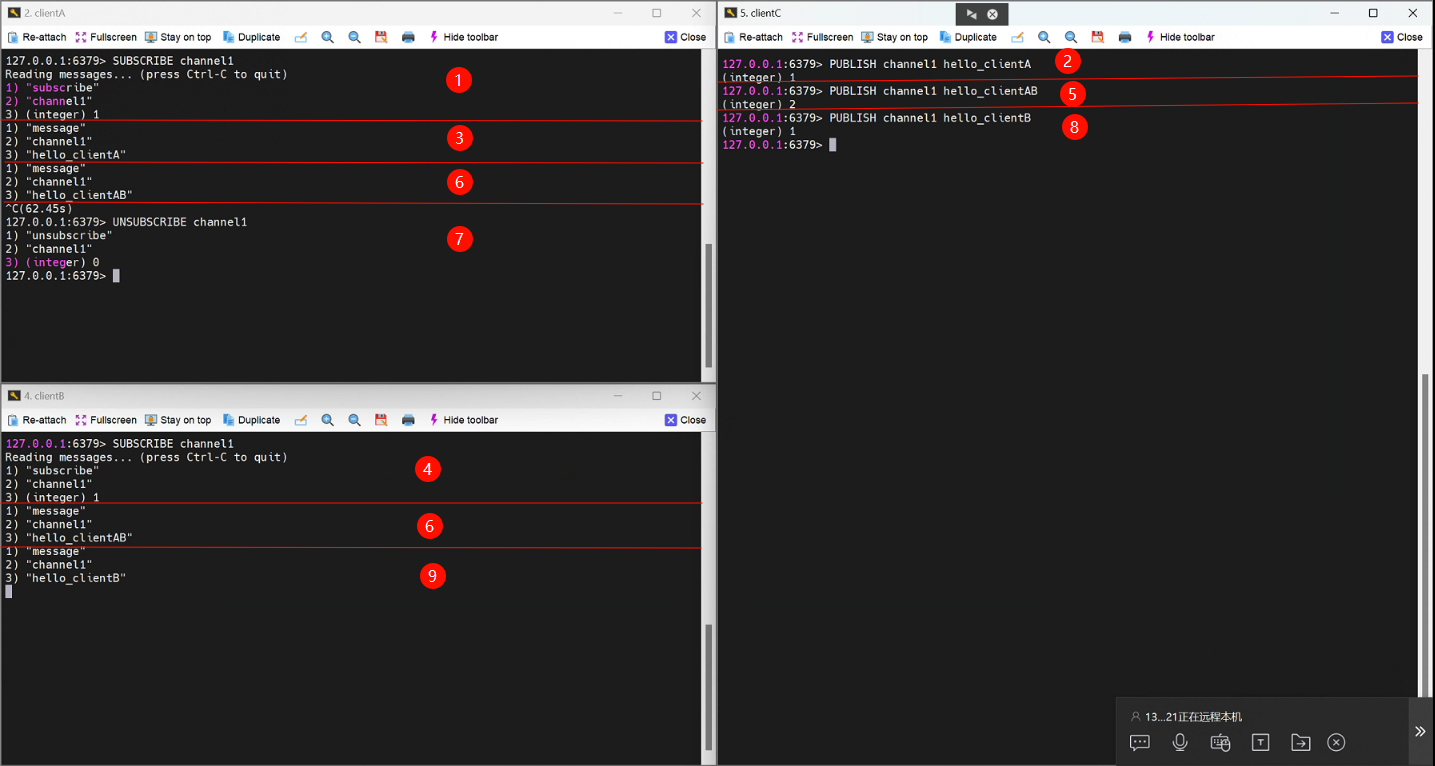This screenshot has width=1435, height=766.
Task: Print the clientA terminal contents
Action: pos(408,37)
